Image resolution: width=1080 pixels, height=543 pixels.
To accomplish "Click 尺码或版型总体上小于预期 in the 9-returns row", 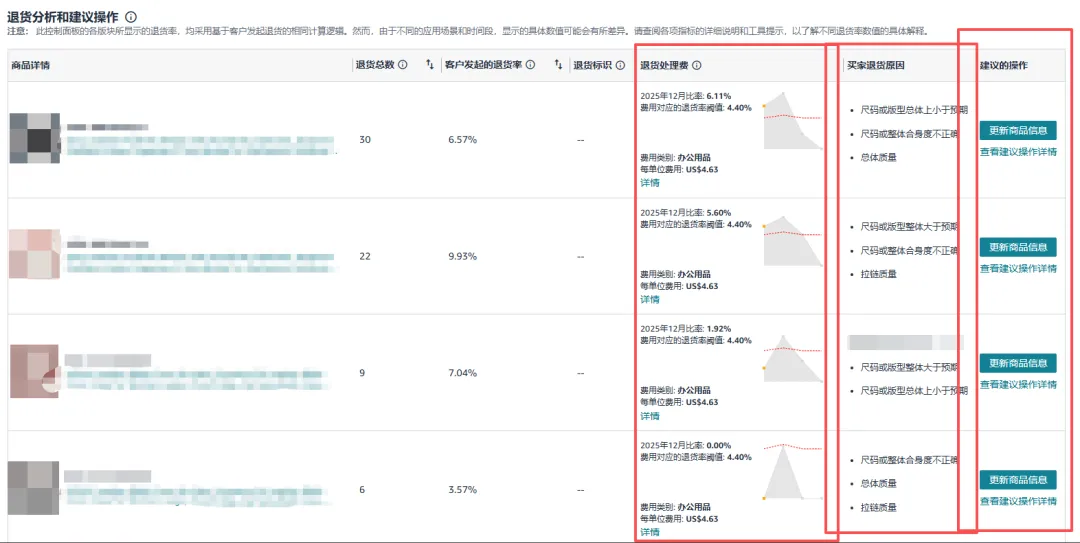I will (914, 391).
